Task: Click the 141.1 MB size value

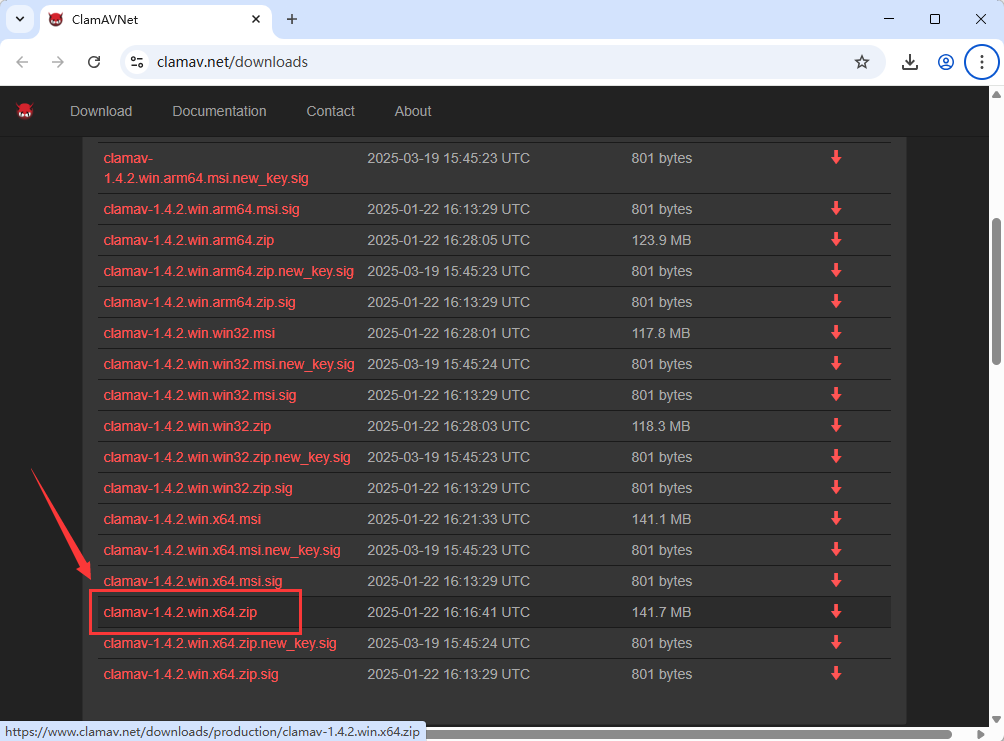Action: (661, 519)
